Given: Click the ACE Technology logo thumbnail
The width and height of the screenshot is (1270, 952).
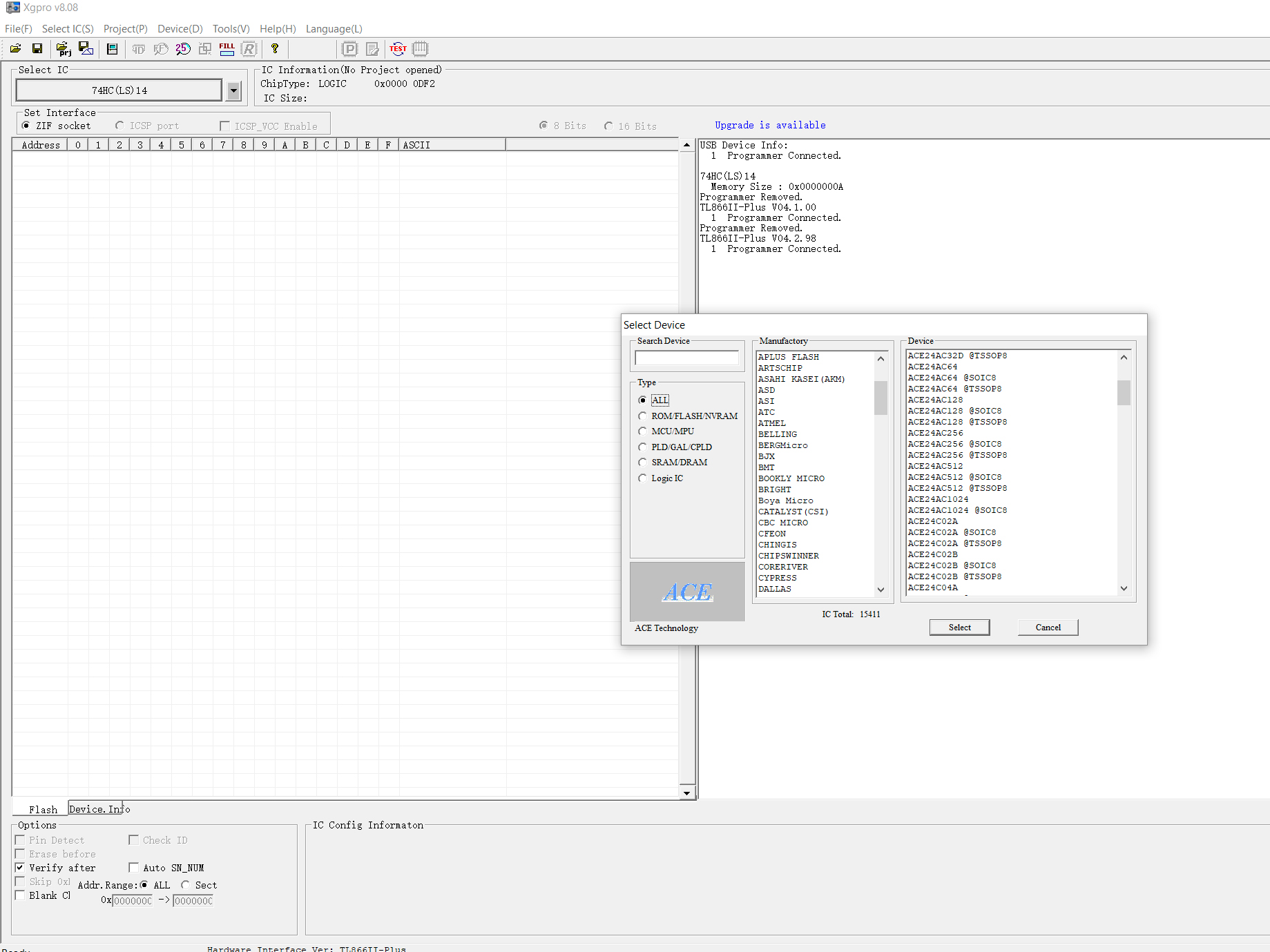Looking at the screenshot, I should pos(687,592).
